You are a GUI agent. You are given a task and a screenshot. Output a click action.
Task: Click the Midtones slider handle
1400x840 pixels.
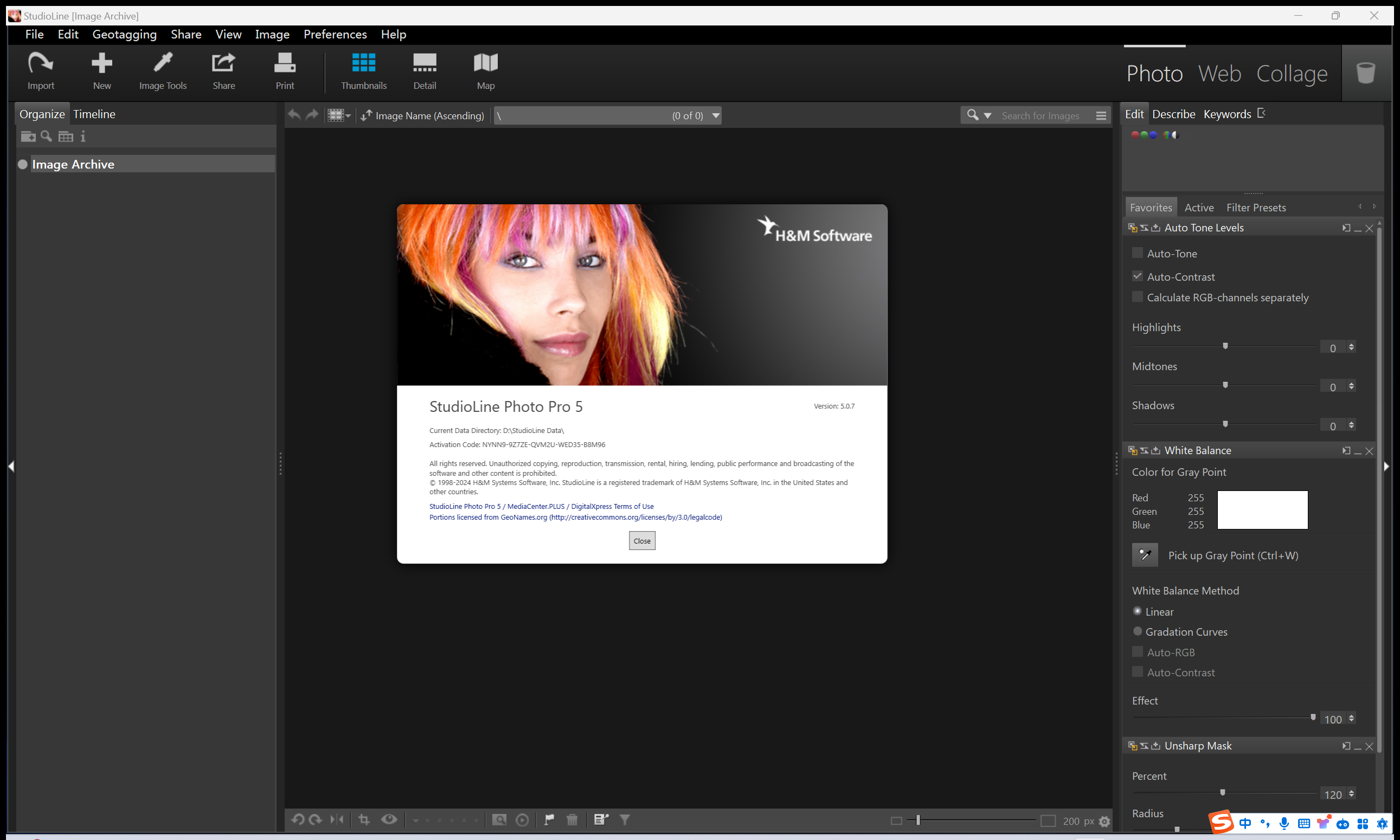click(1225, 385)
